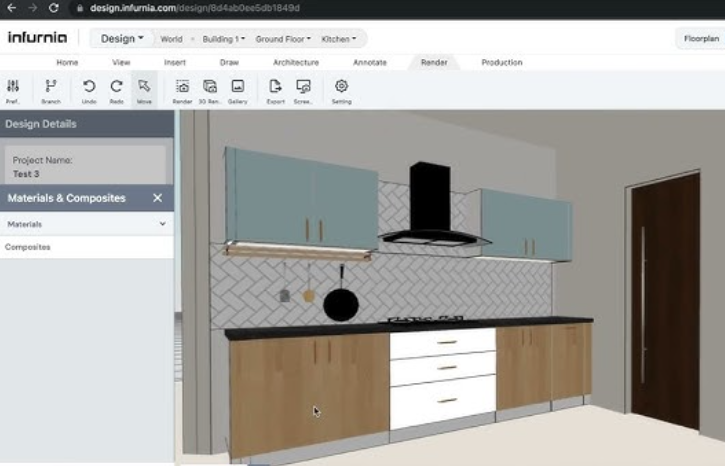Screen dimensions: 725x466
Task: Select World in the breadcrumb
Action: (x=172, y=39)
